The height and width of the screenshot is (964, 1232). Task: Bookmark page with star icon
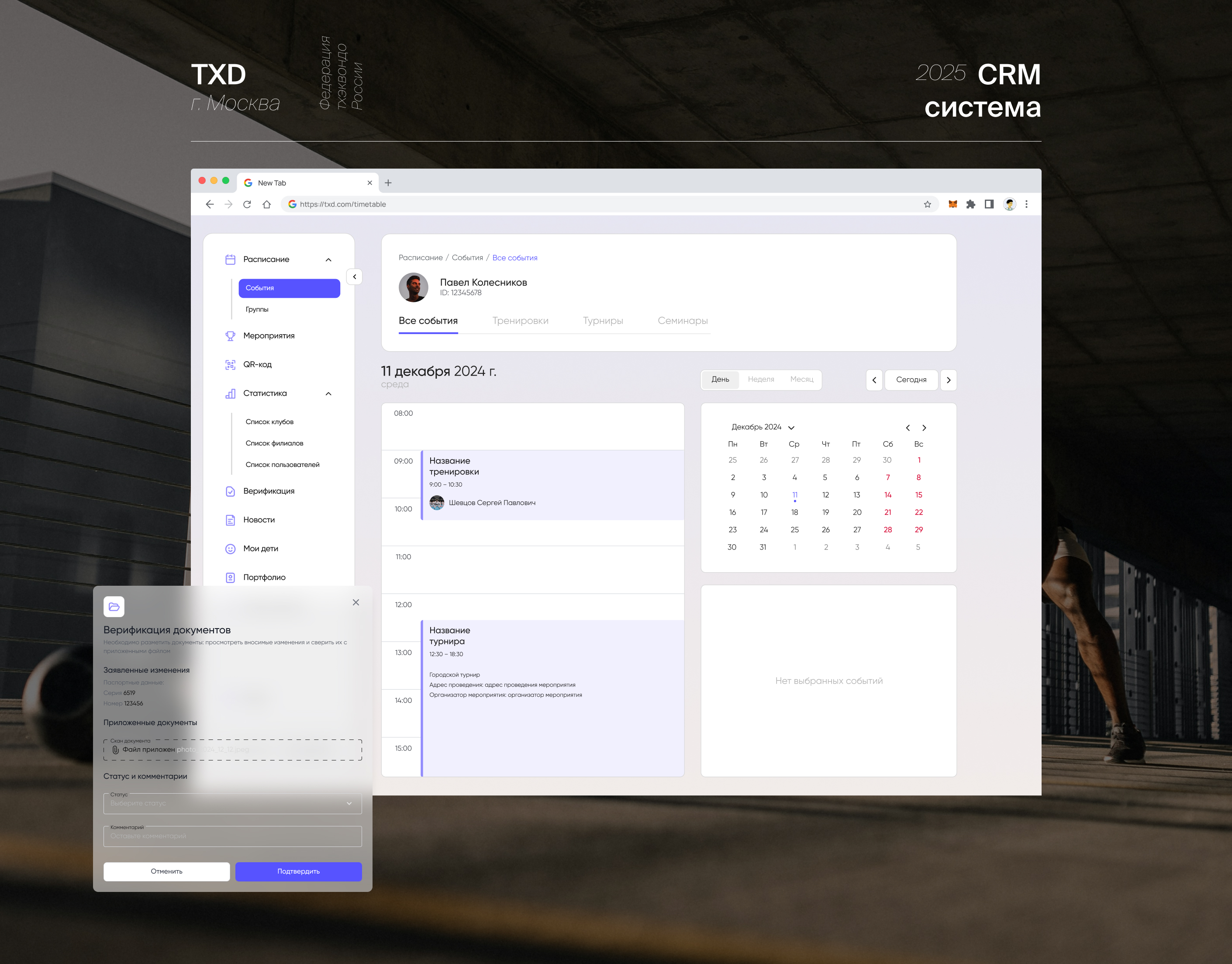(x=927, y=204)
